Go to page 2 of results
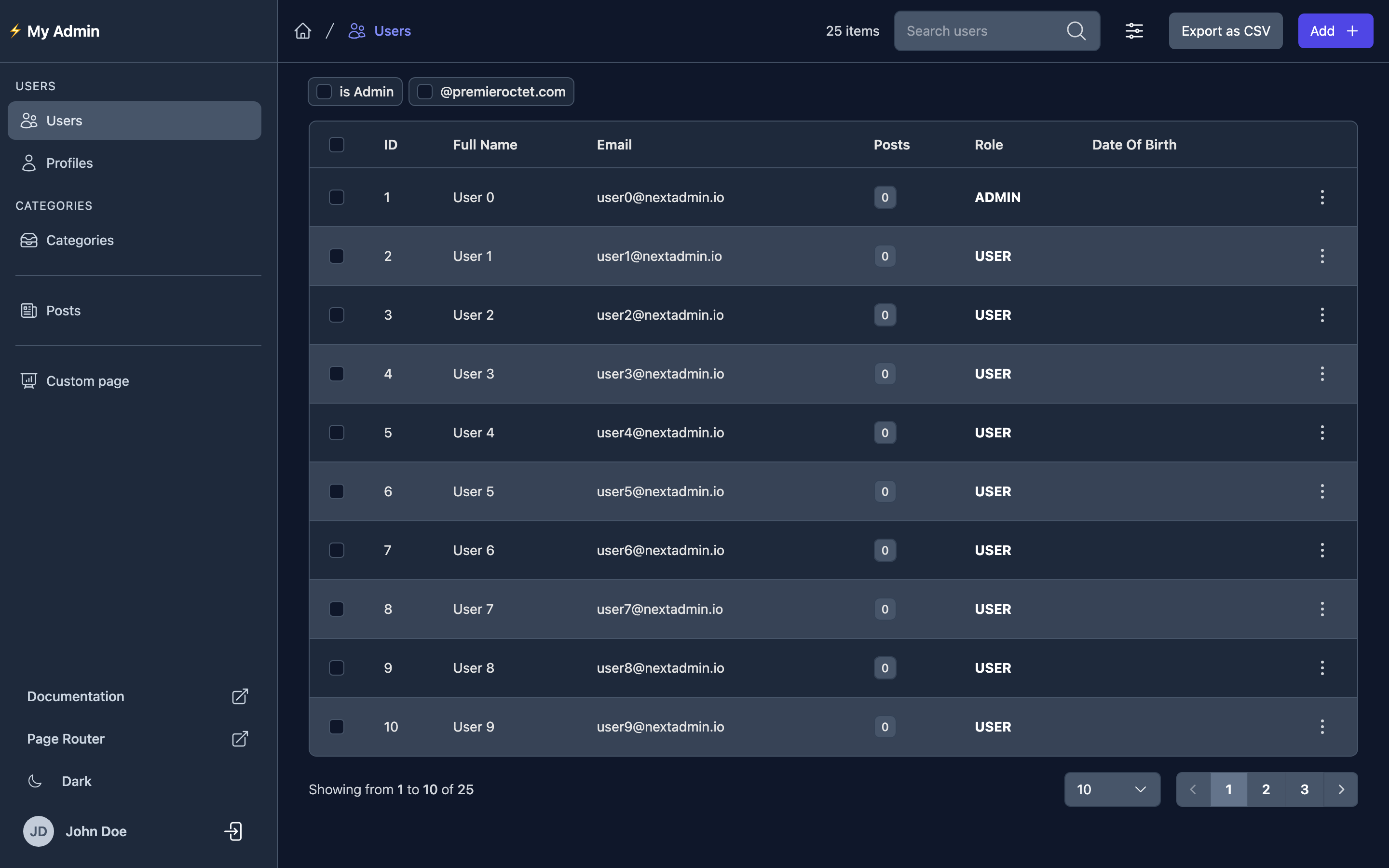Image resolution: width=1389 pixels, height=868 pixels. (1266, 789)
